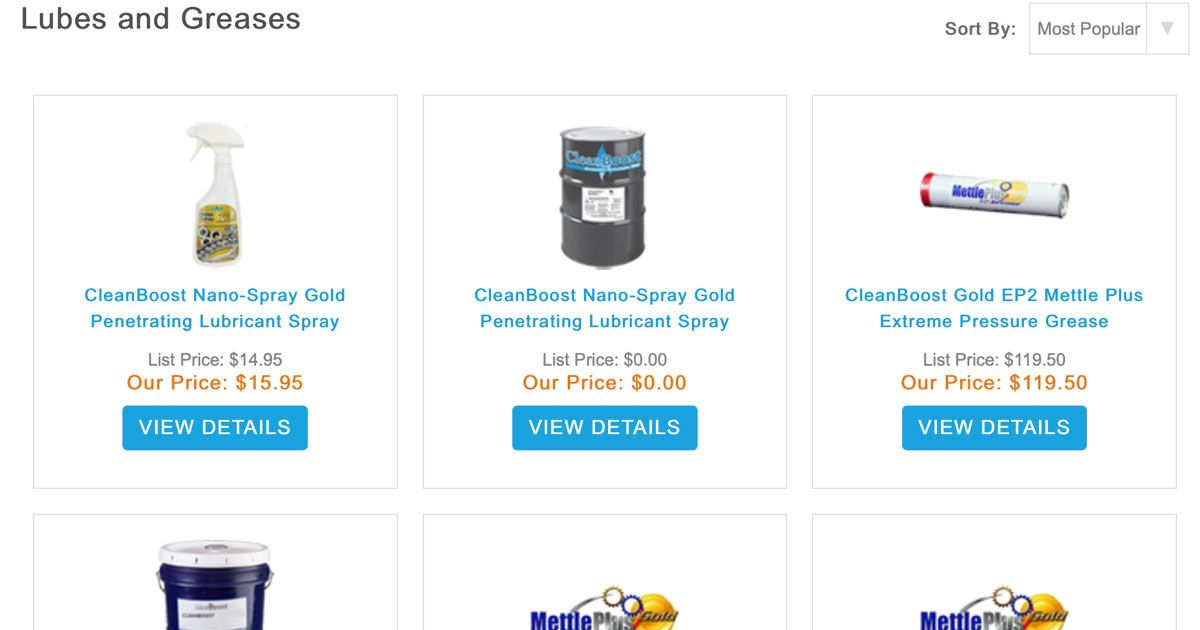The width and height of the screenshot is (1200, 630).
Task: Click the Our Price $15.95 text
Action: (x=215, y=383)
